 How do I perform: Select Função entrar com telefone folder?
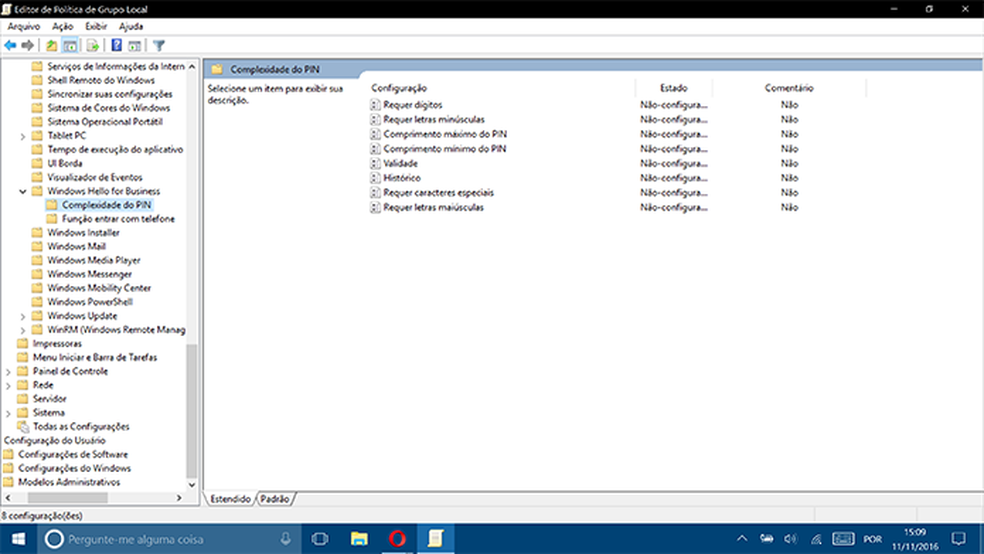118,219
